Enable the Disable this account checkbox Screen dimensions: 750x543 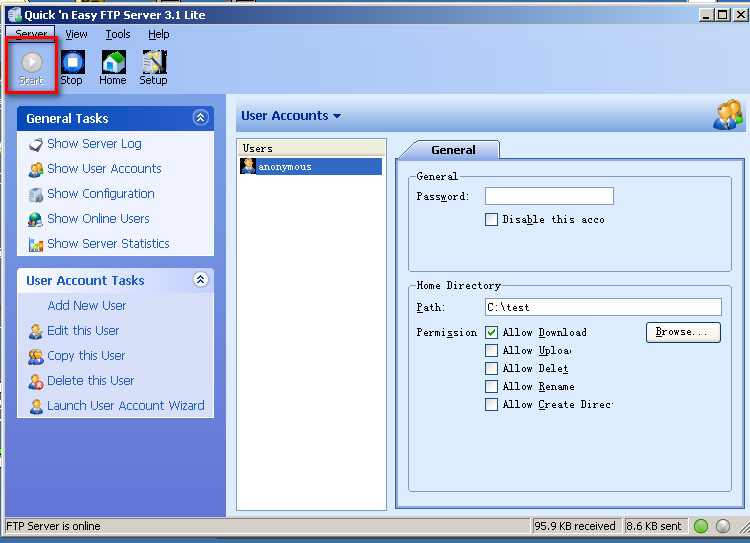tap(491, 219)
